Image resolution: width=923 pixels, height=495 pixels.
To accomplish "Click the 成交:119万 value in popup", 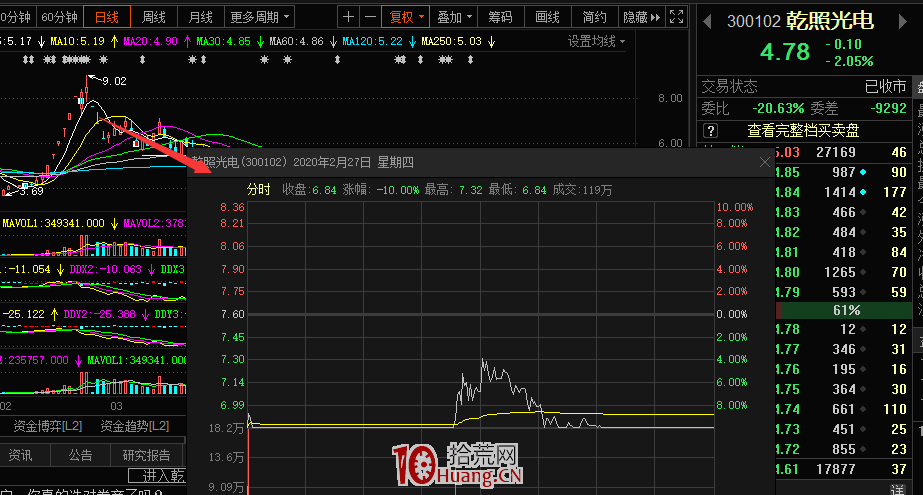I will [582, 190].
